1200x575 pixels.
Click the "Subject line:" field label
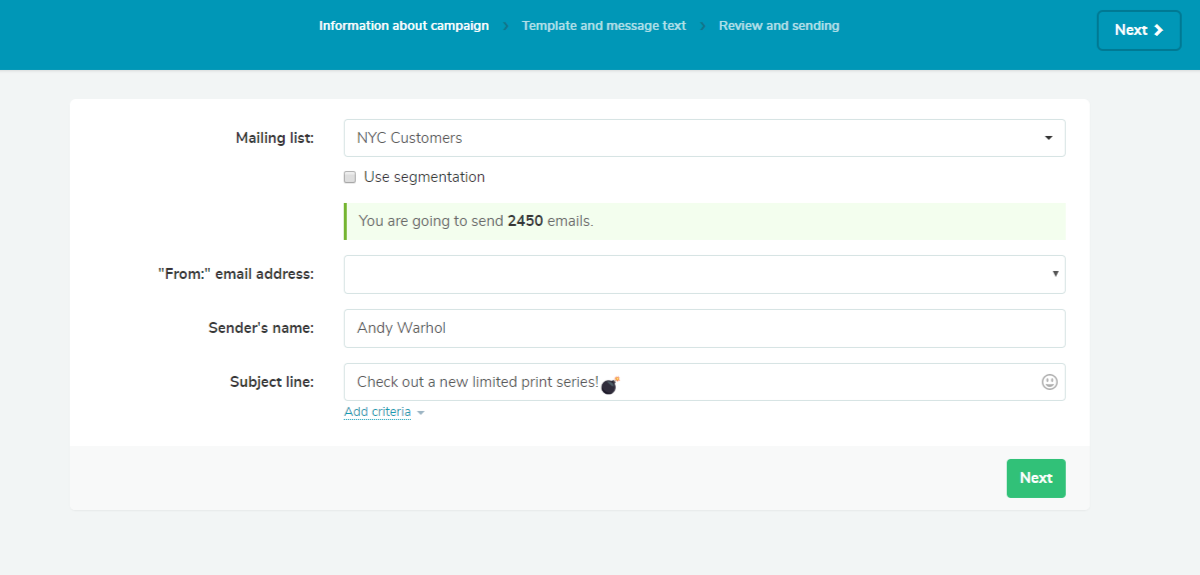coord(271,382)
